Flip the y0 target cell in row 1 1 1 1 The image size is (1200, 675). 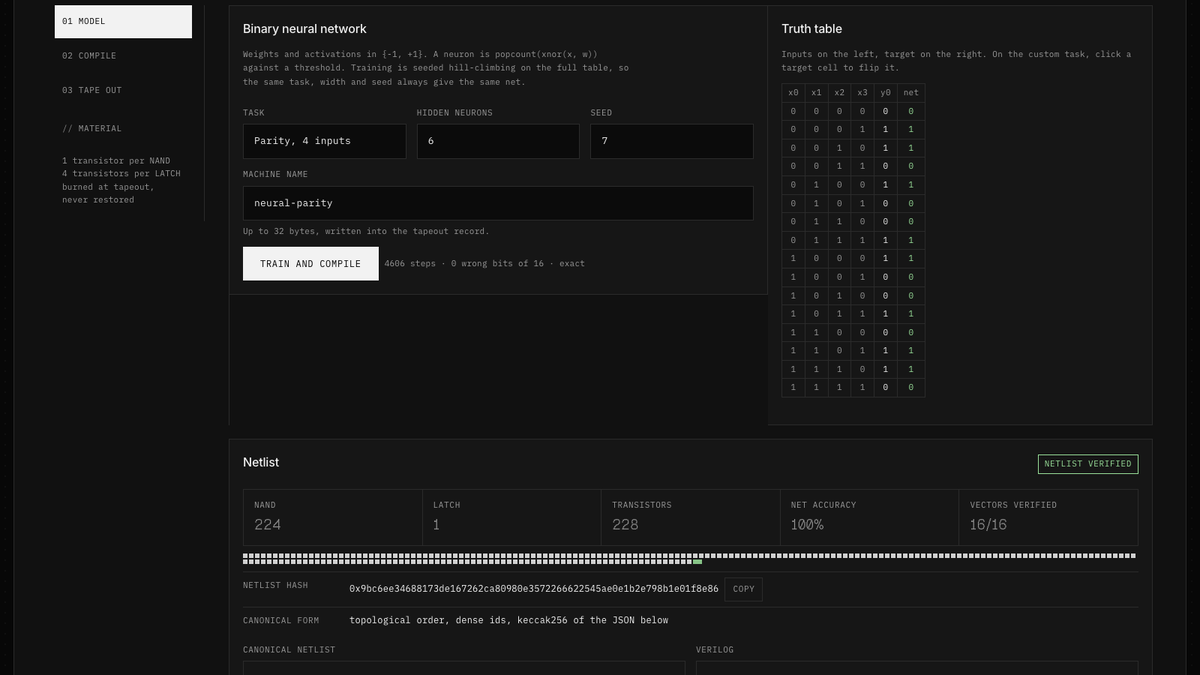(x=886, y=387)
